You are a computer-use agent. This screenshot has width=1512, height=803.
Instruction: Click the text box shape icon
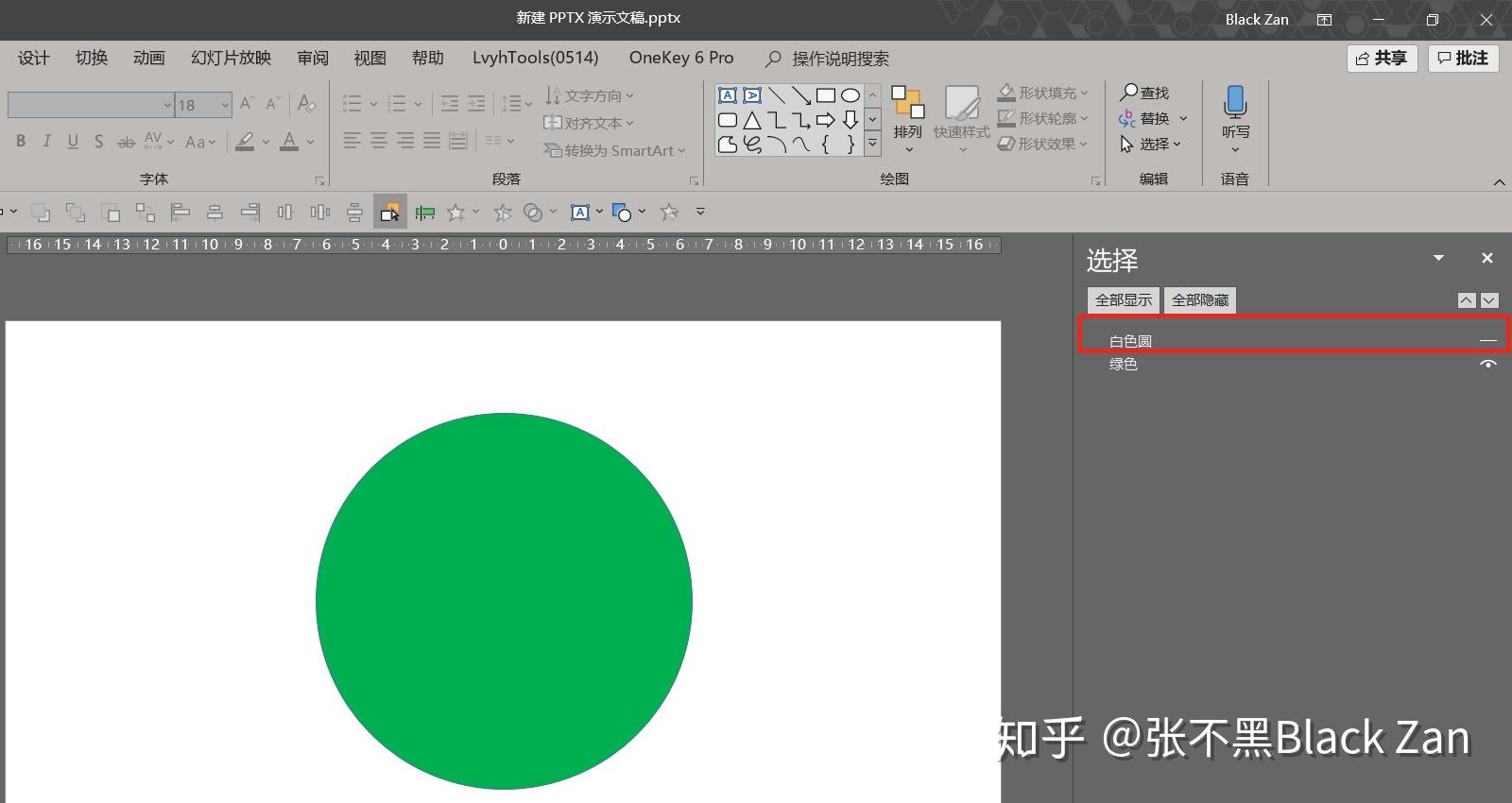click(728, 95)
